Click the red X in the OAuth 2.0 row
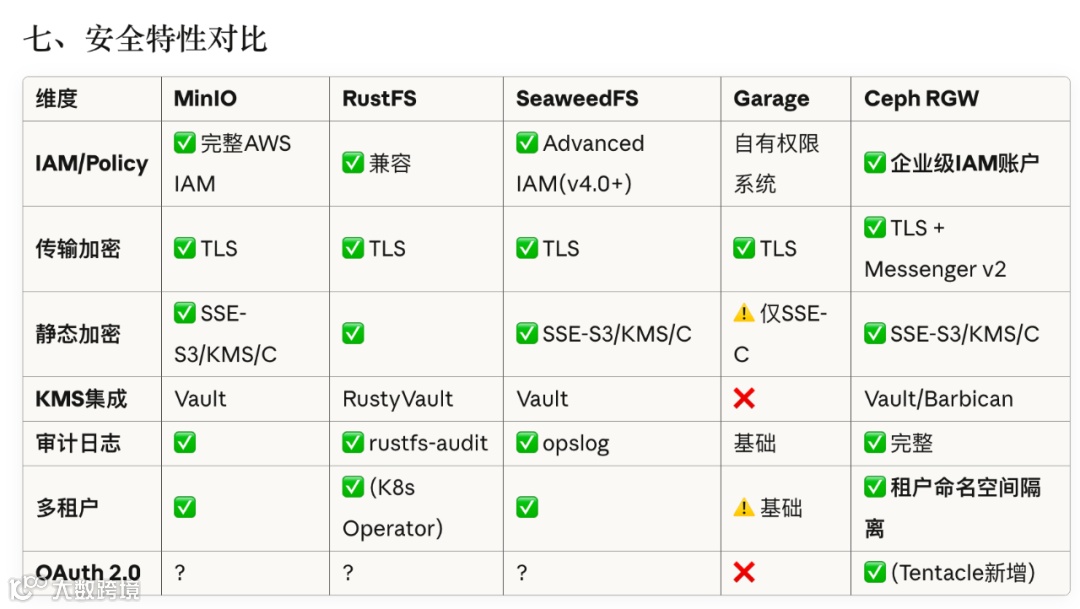Viewport: 1080px width, 609px height. coord(744,573)
